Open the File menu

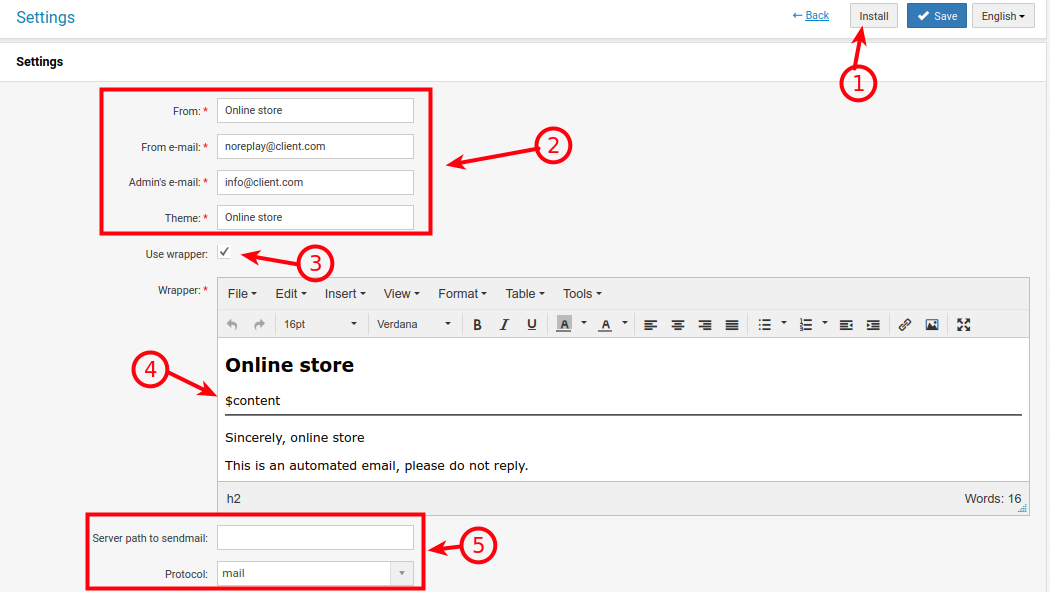tap(242, 294)
